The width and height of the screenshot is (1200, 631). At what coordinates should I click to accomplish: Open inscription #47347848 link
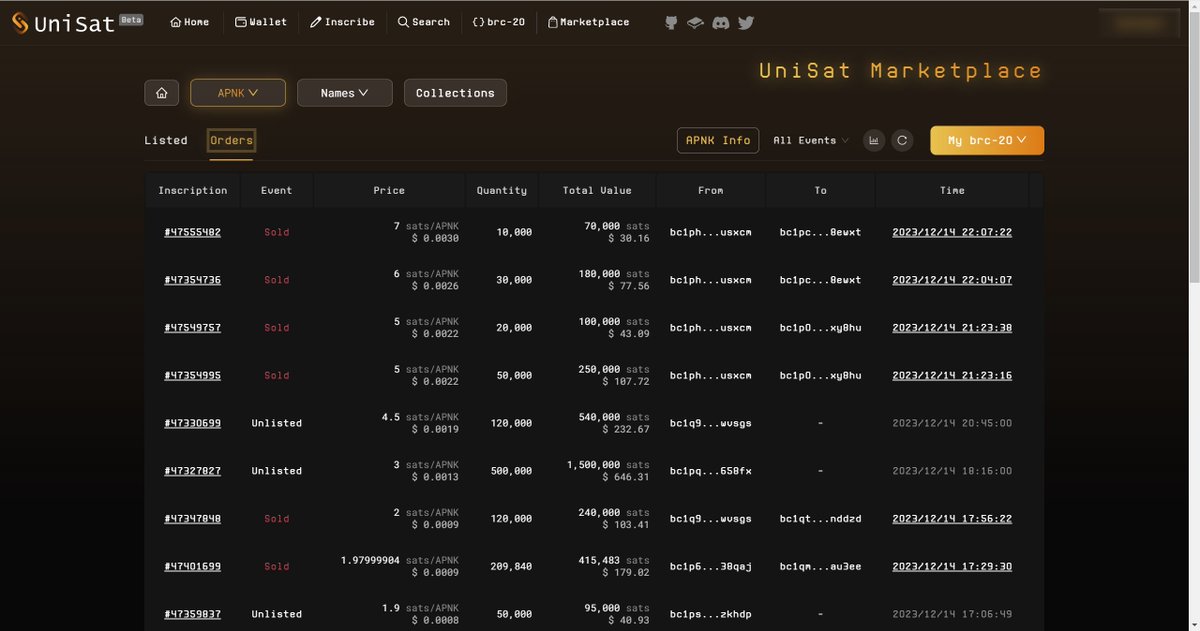[193, 519]
